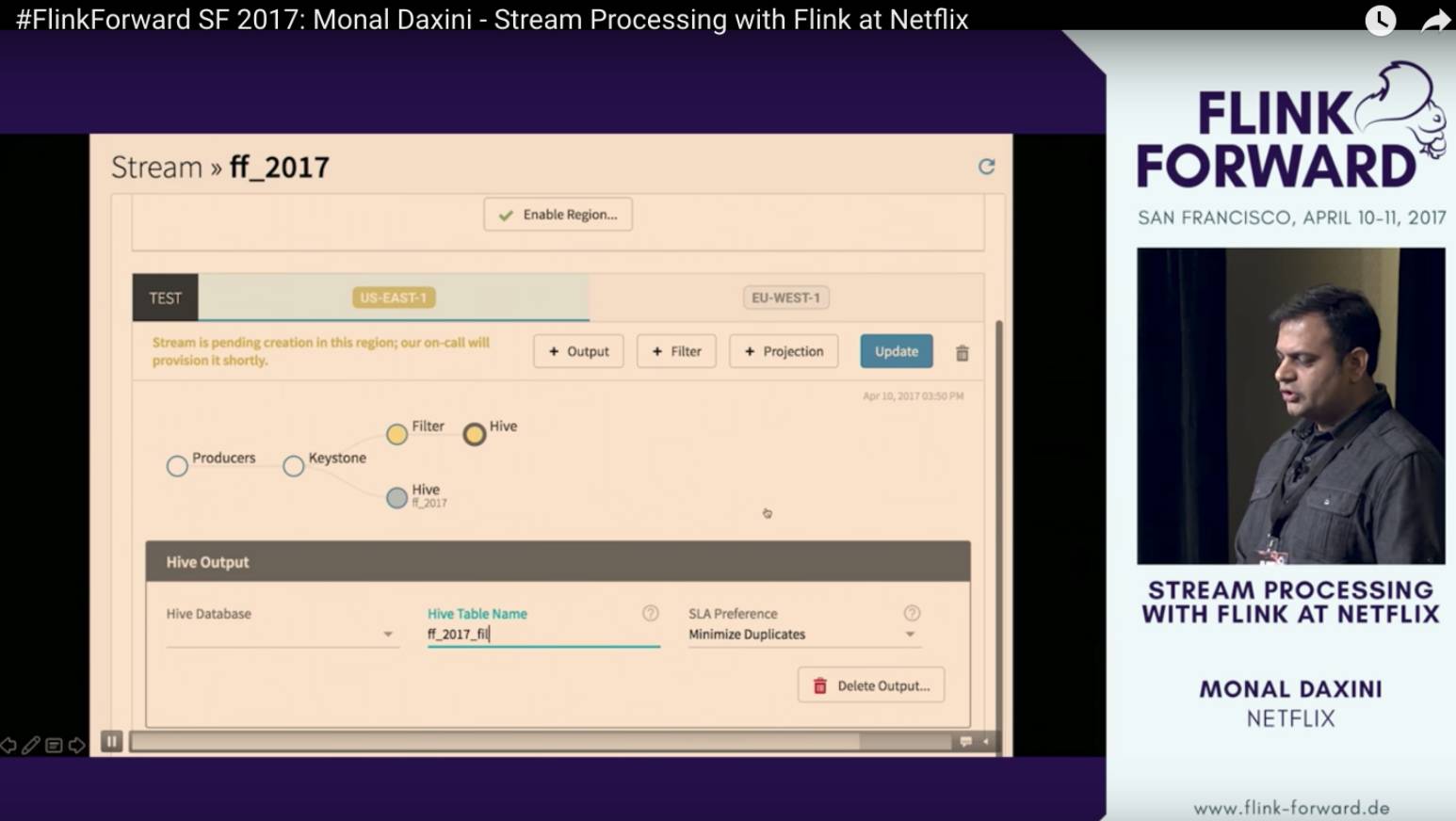Select the Keystone node circle
This screenshot has width=1456, height=821.
[x=294, y=466]
